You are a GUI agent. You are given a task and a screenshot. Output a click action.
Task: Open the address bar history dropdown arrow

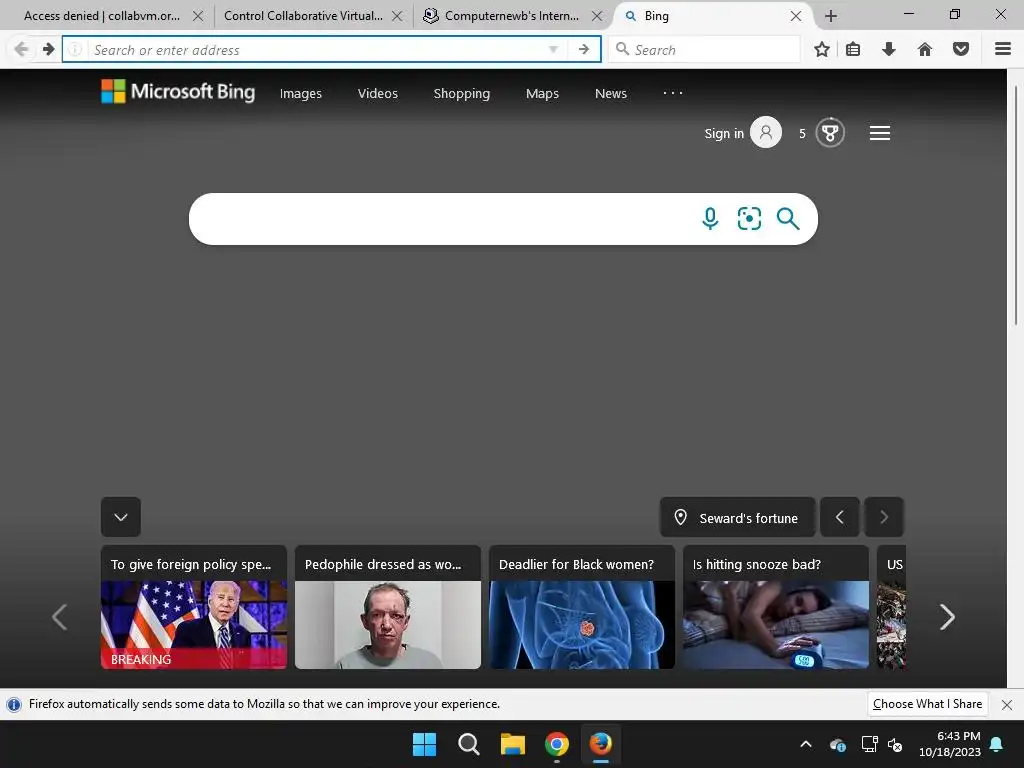pos(553,49)
